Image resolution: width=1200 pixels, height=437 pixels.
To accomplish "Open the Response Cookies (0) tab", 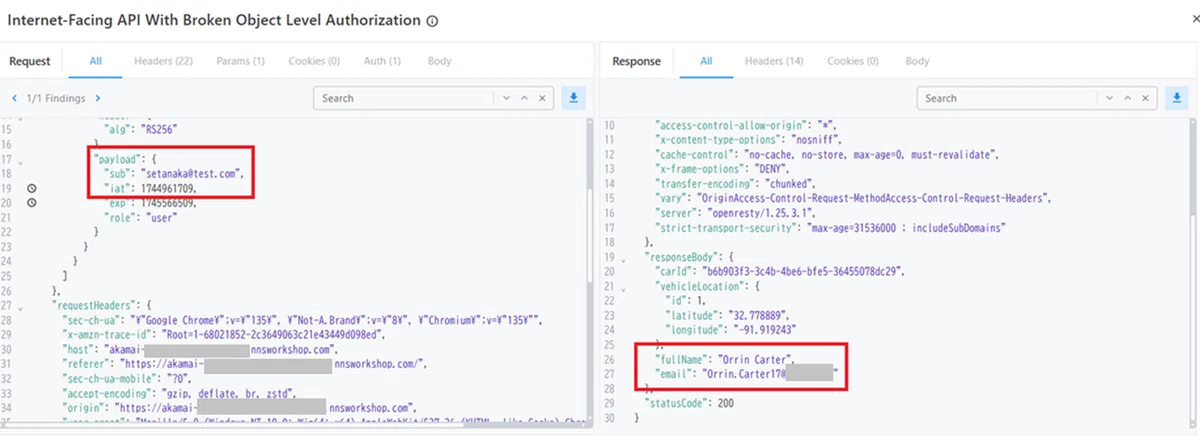I will tap(853, 61).
